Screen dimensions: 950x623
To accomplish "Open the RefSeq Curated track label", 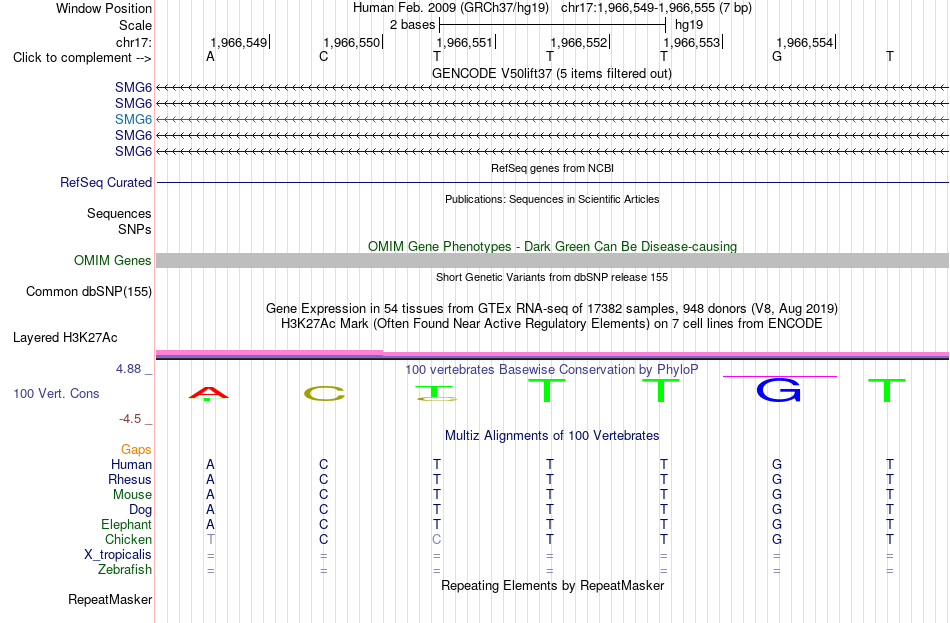I will click(x=106, y=182).
